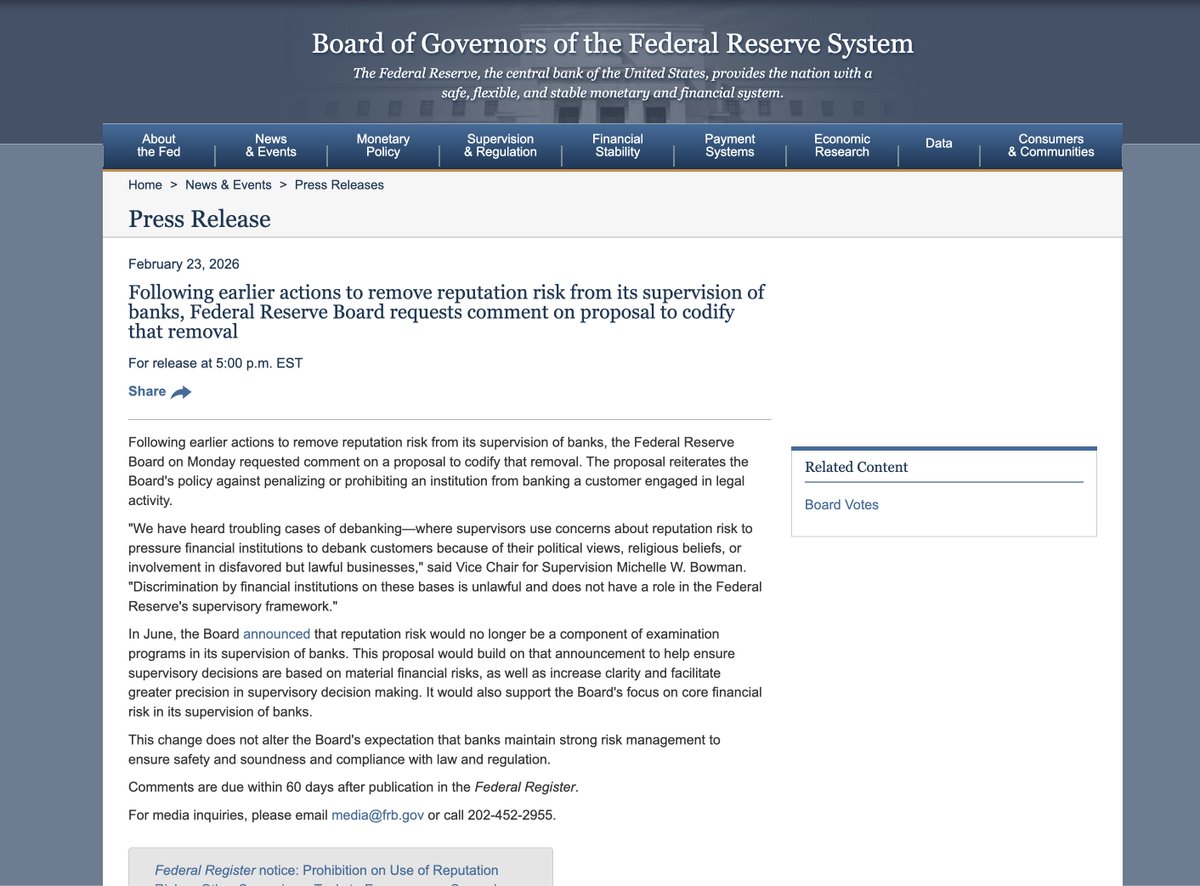Open Board Votes under Related Content
Screen dimensions: 1200x886
coord(841,505)
